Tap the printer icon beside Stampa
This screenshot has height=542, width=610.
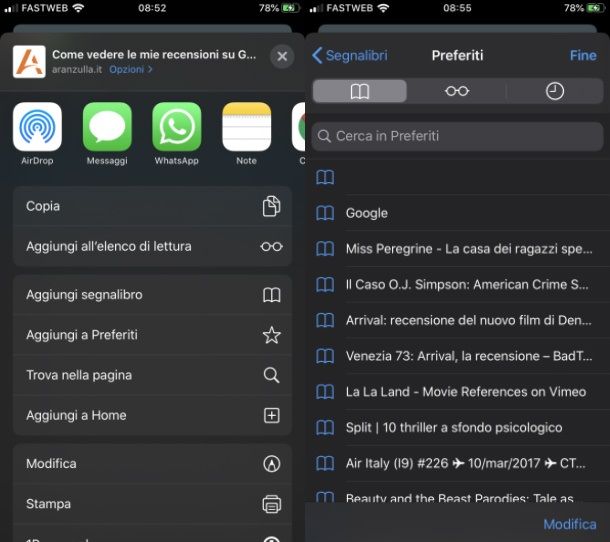pos(272,504)
